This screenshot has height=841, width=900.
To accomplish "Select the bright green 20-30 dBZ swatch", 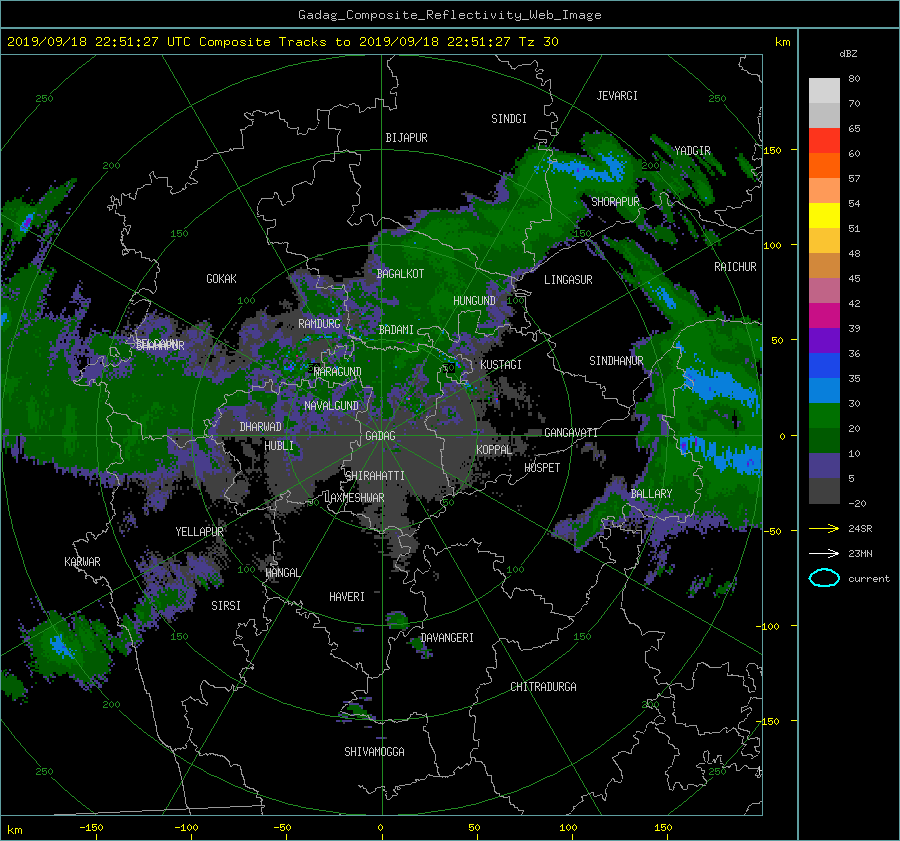I will coord(824,415).
